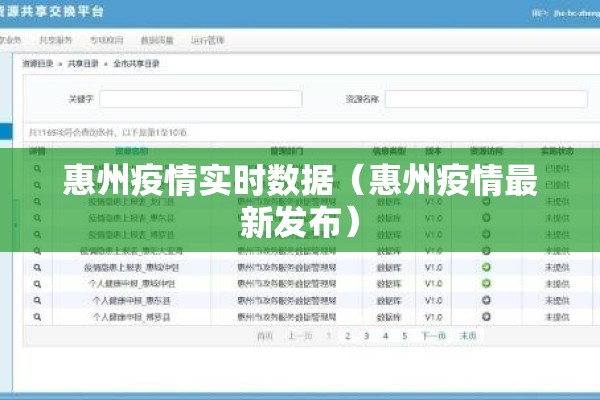The height and width of the screenshot is (400, 600).
Task: Go to 共享目录 in the breadcrumb
Action: [83, 64]
